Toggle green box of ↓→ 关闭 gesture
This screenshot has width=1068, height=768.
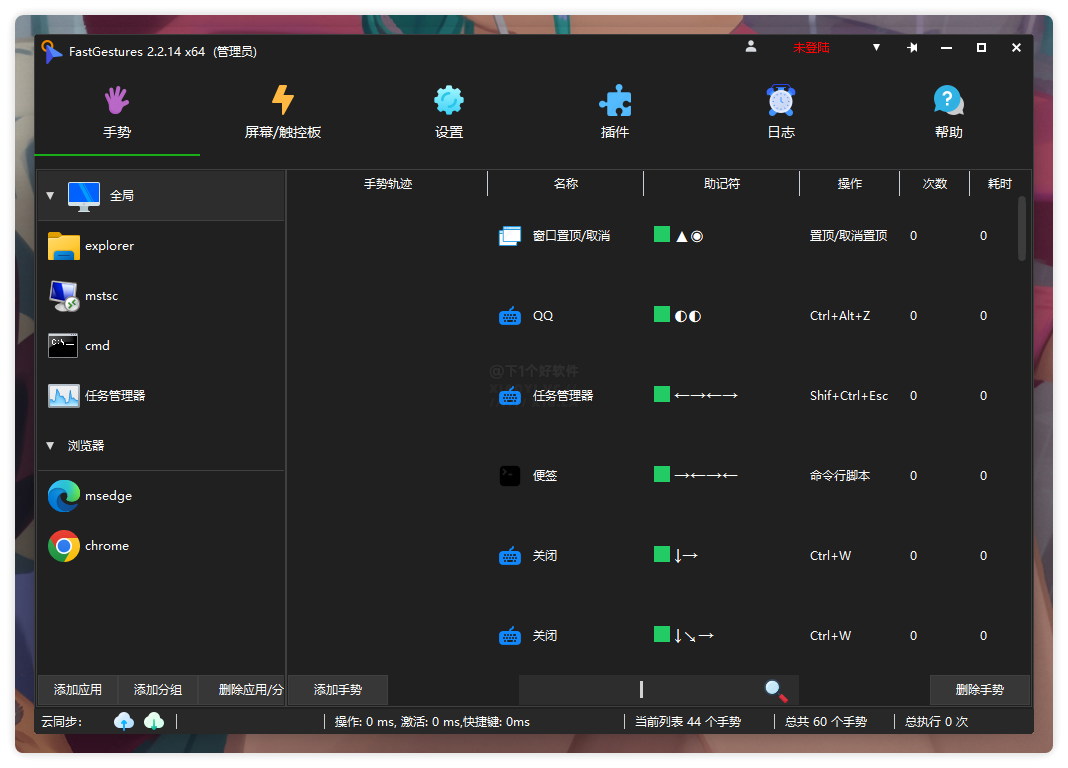tap(661, 554)
